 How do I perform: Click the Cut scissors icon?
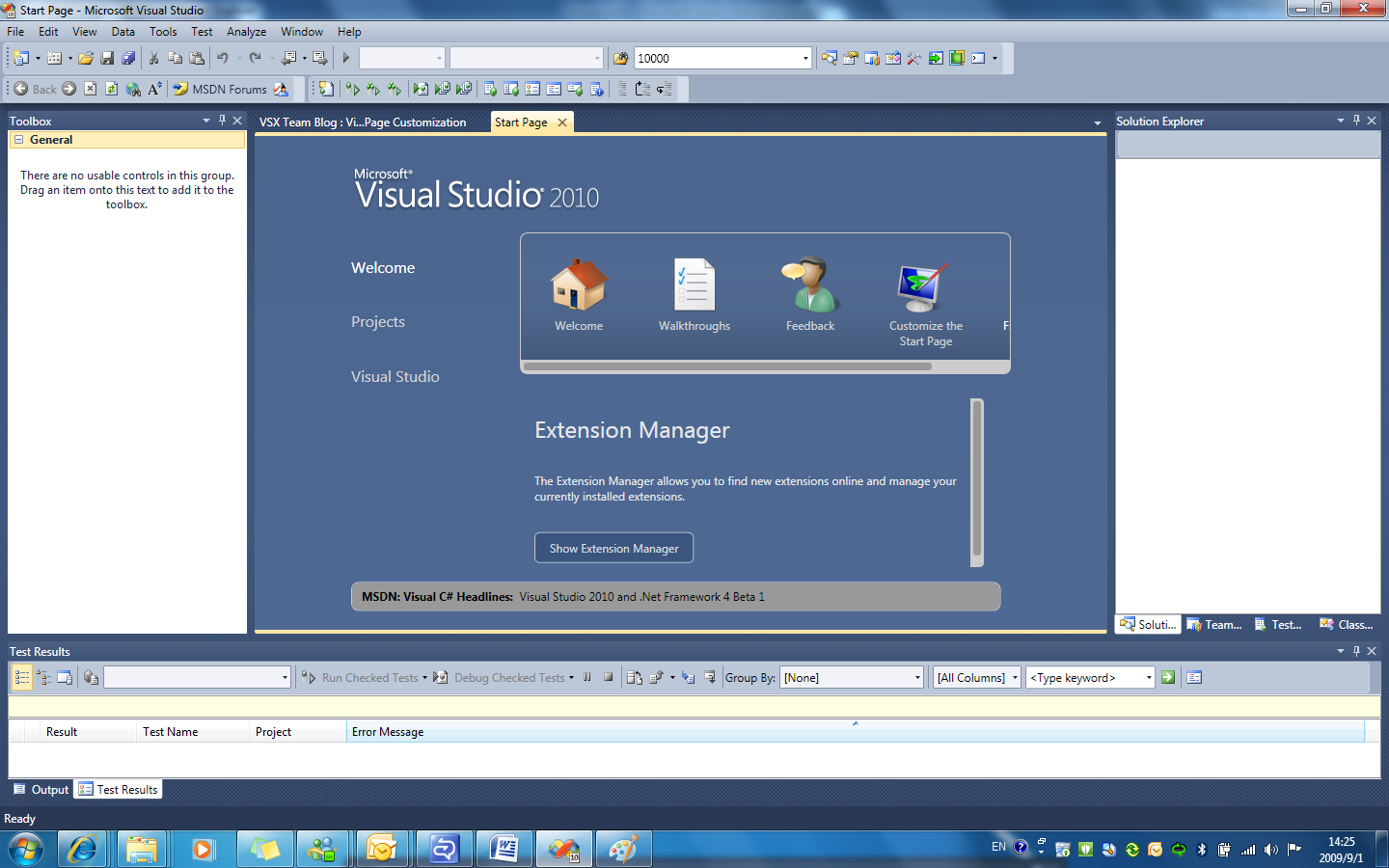(154, 58)
